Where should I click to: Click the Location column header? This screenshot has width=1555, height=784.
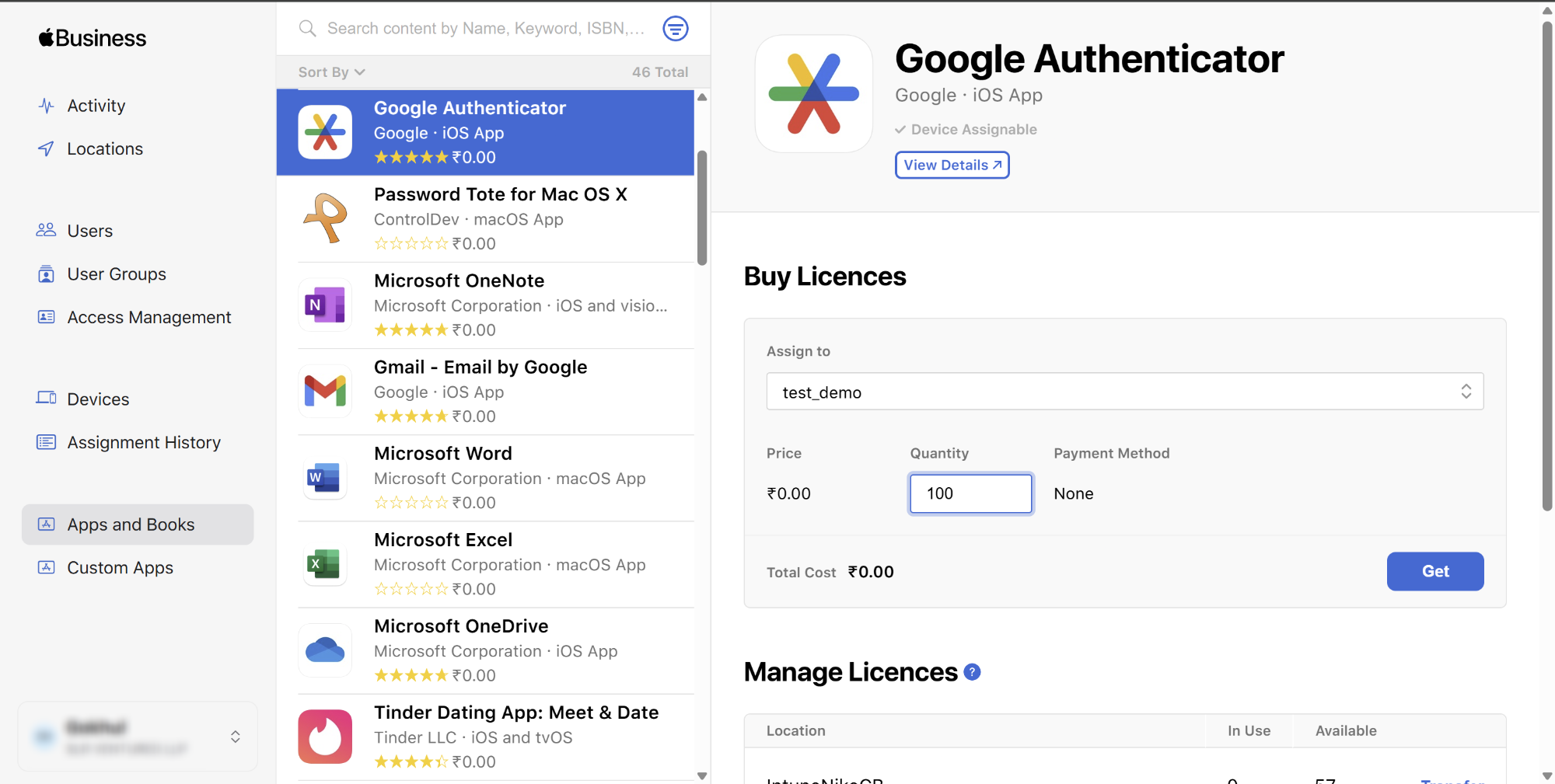pos(796,730)
